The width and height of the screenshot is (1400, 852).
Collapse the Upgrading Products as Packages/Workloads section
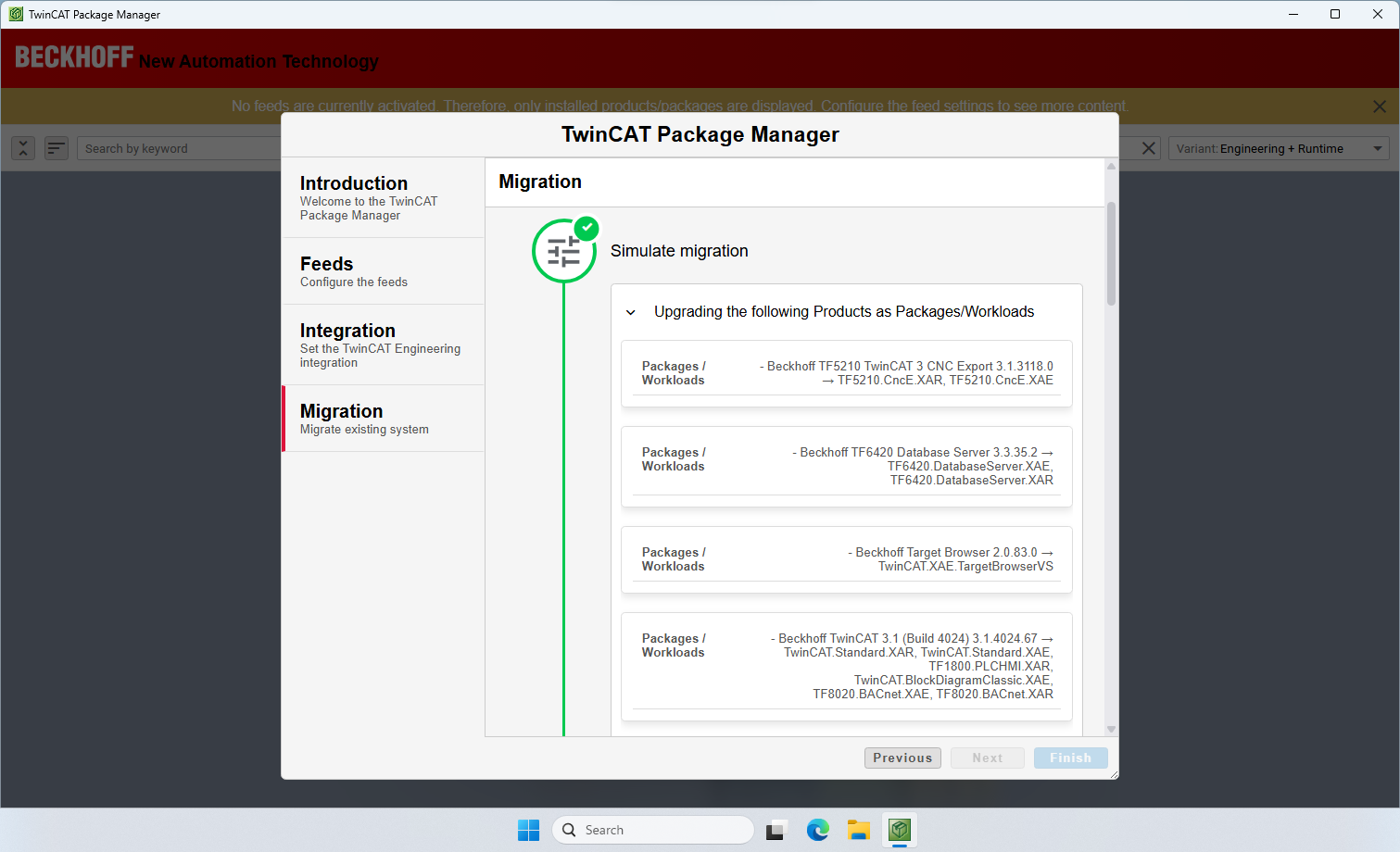click(x=631, y=312)
